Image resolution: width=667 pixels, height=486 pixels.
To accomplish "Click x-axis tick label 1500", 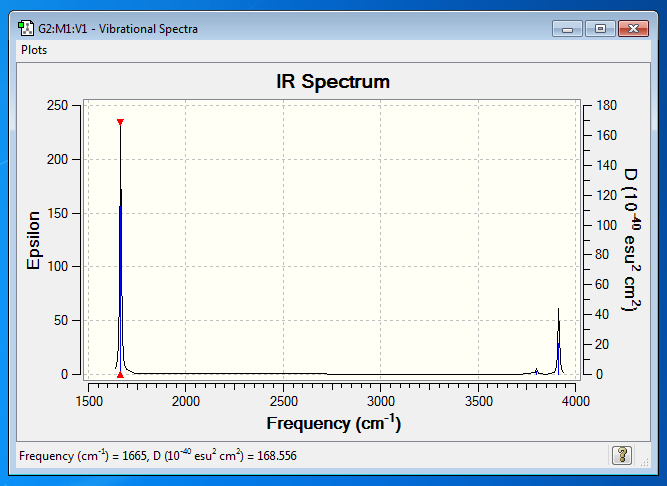I will point(89,401).
